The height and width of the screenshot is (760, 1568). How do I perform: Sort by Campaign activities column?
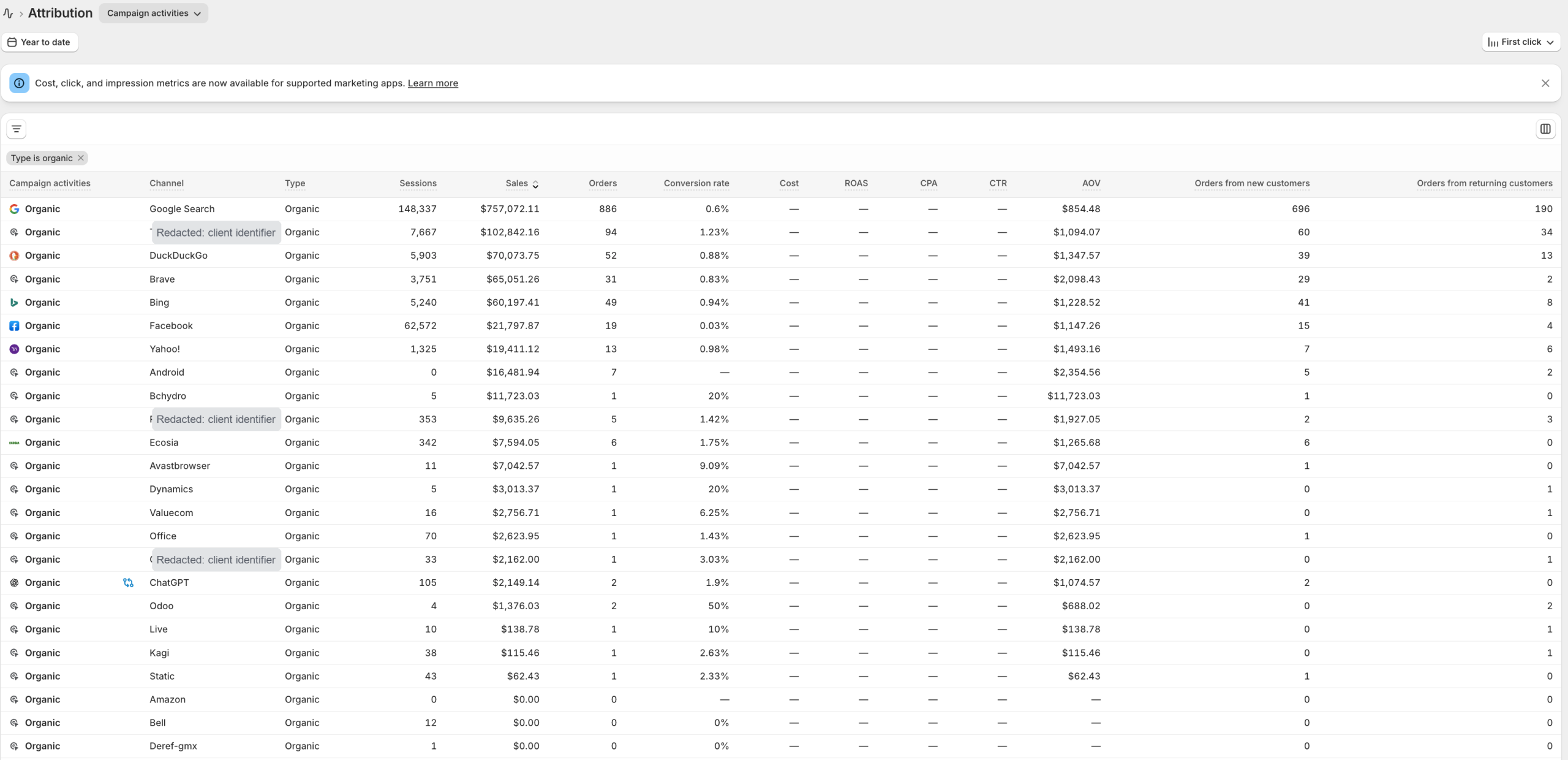point(50,183)
